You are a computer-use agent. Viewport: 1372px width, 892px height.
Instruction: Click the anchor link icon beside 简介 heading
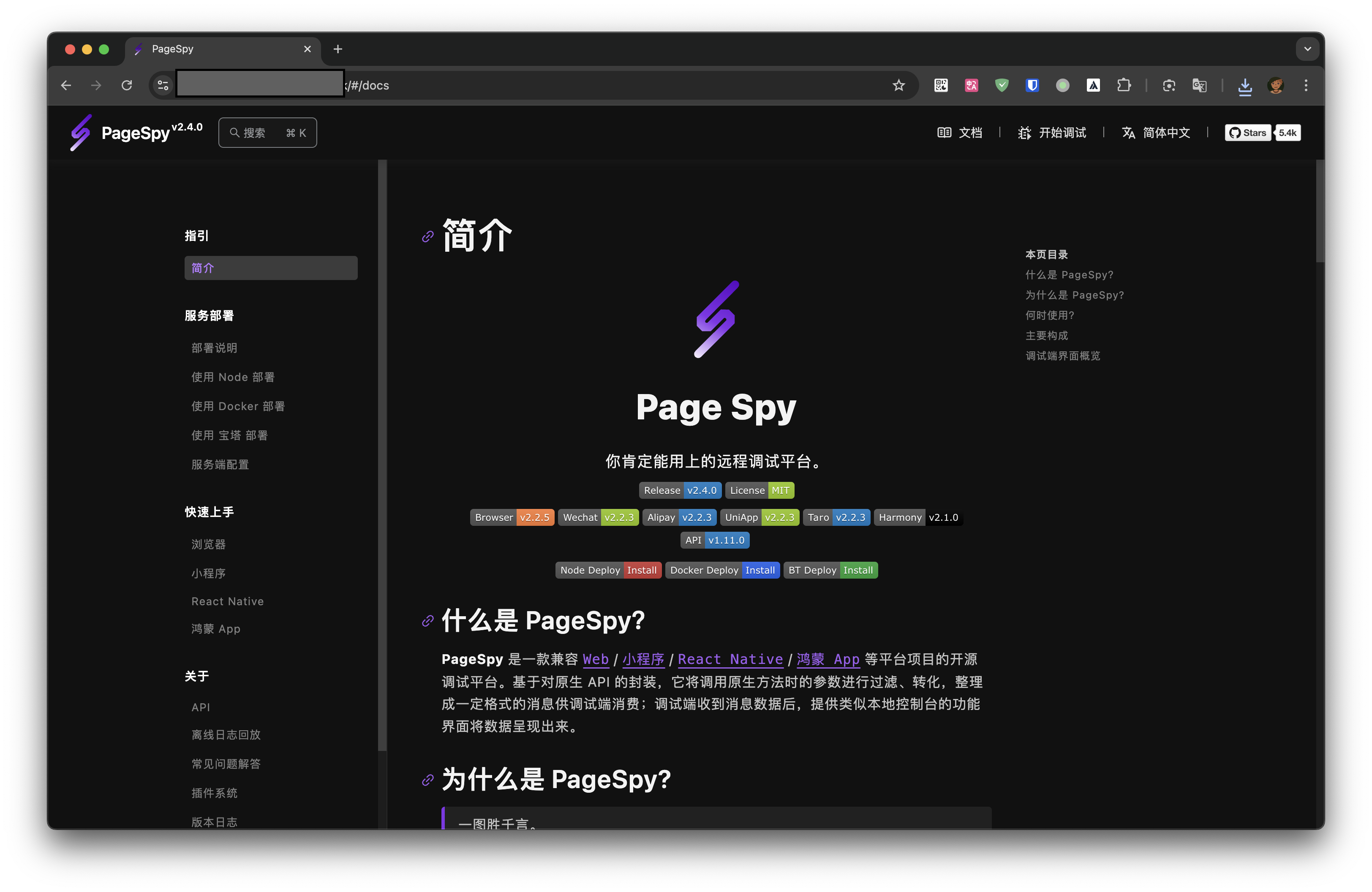[428, 237]
